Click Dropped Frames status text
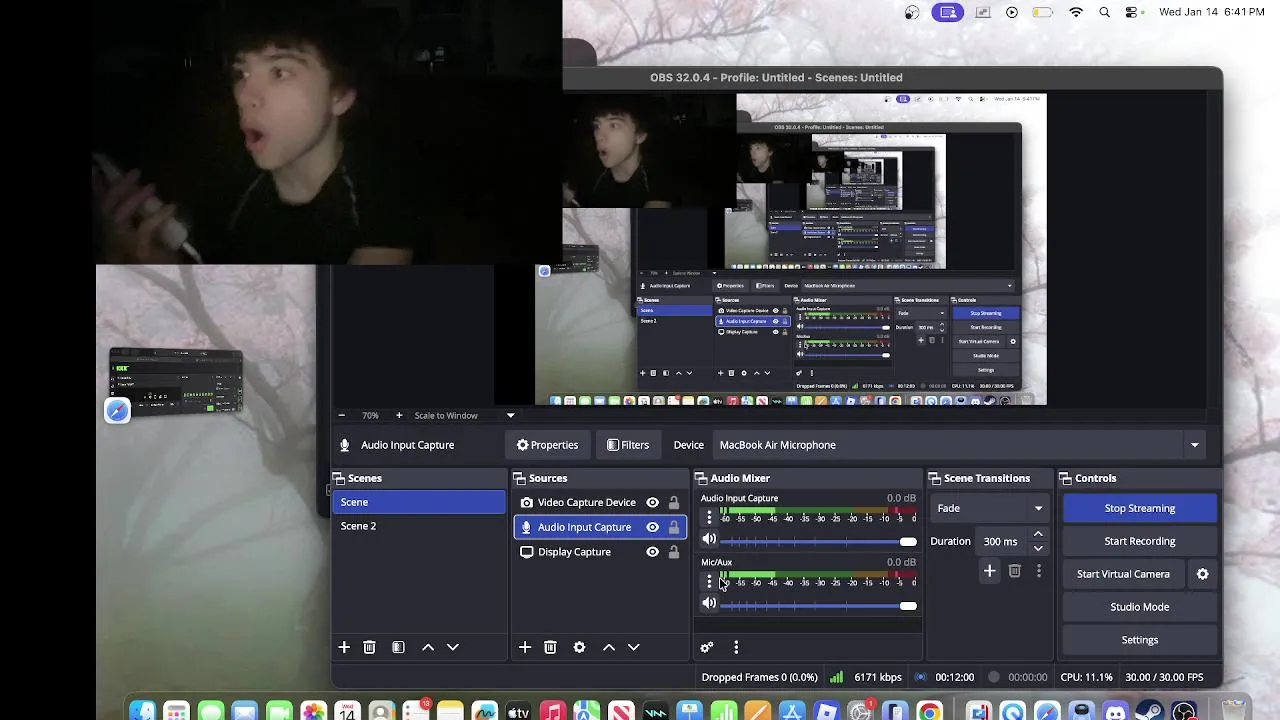The image size is (1280, 720). pos(759,677)
